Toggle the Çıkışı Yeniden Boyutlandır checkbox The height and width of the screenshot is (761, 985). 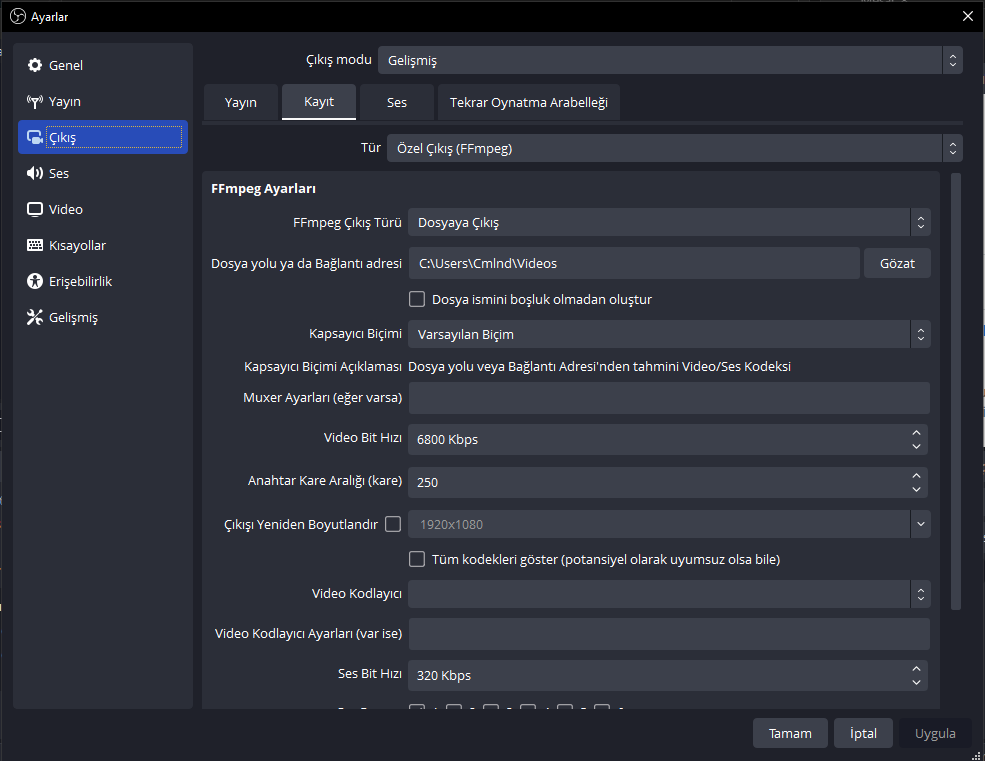tap(393, 523)
